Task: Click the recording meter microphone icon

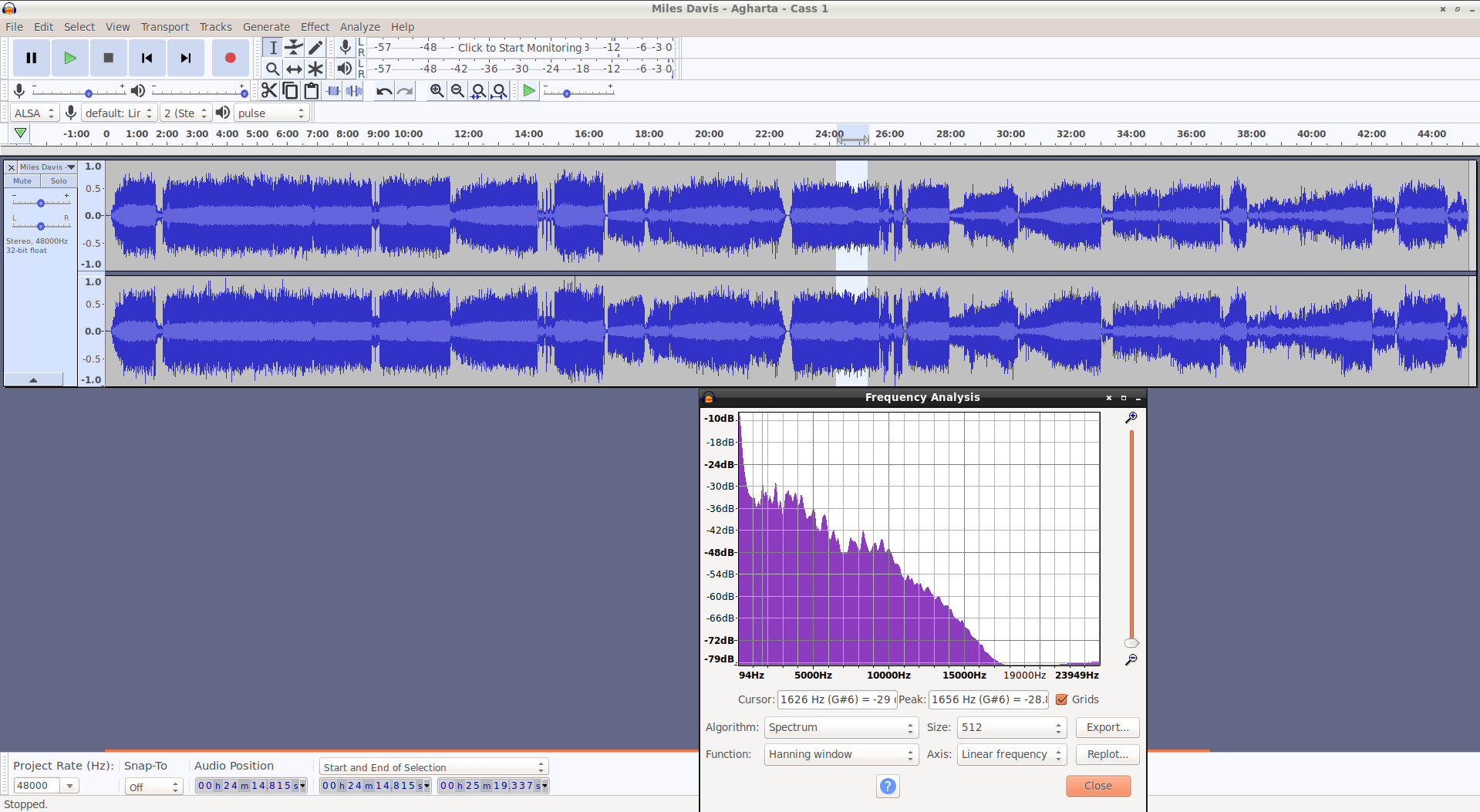Action: [x=346, y=48]
